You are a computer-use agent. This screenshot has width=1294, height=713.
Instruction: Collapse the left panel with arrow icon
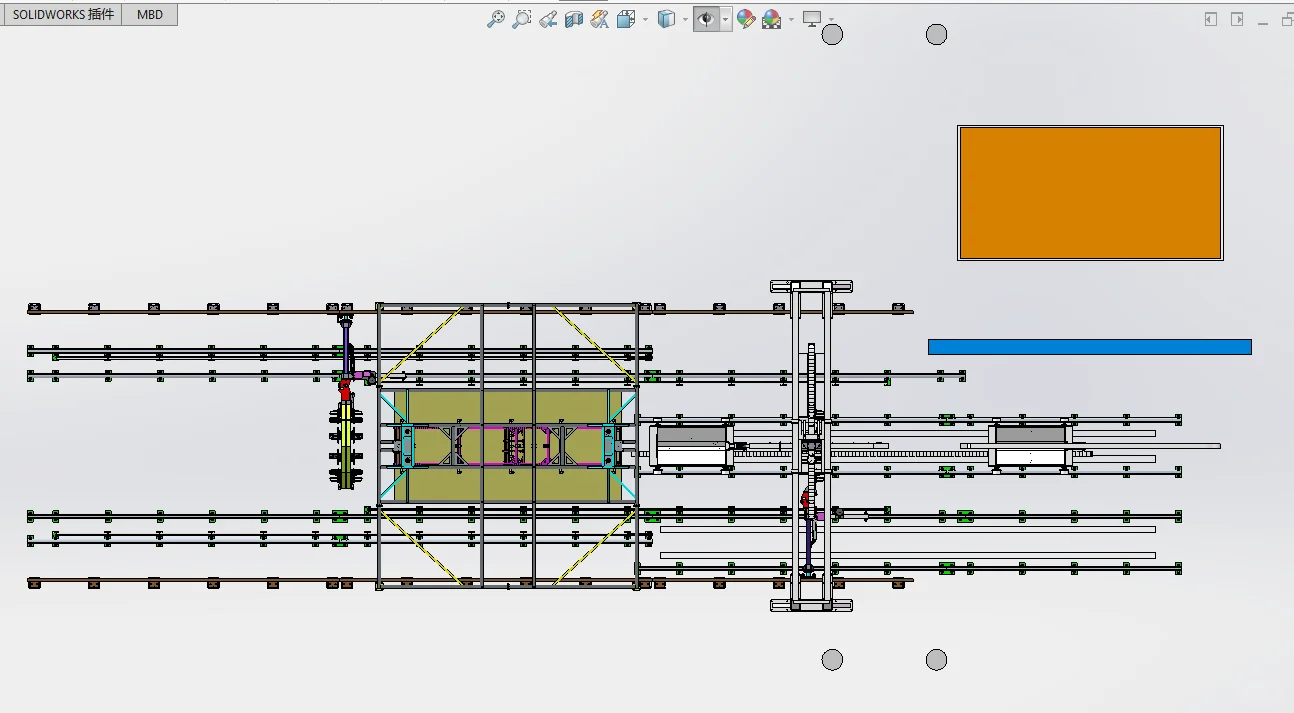(x=1211, y=19)
